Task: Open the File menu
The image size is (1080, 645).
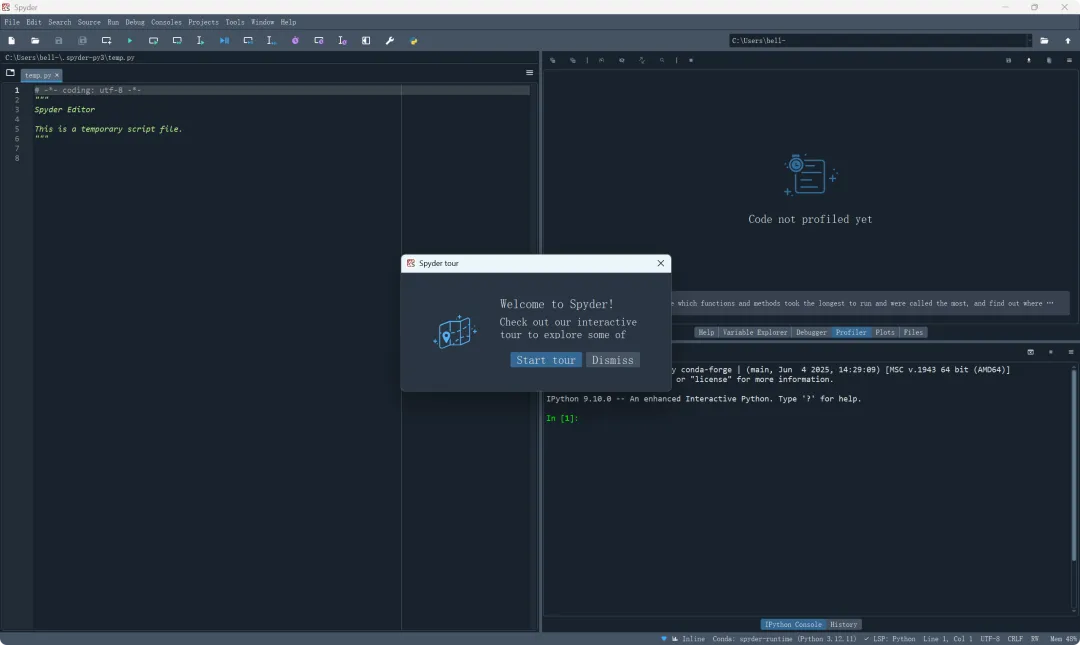Action: (12, 22)
